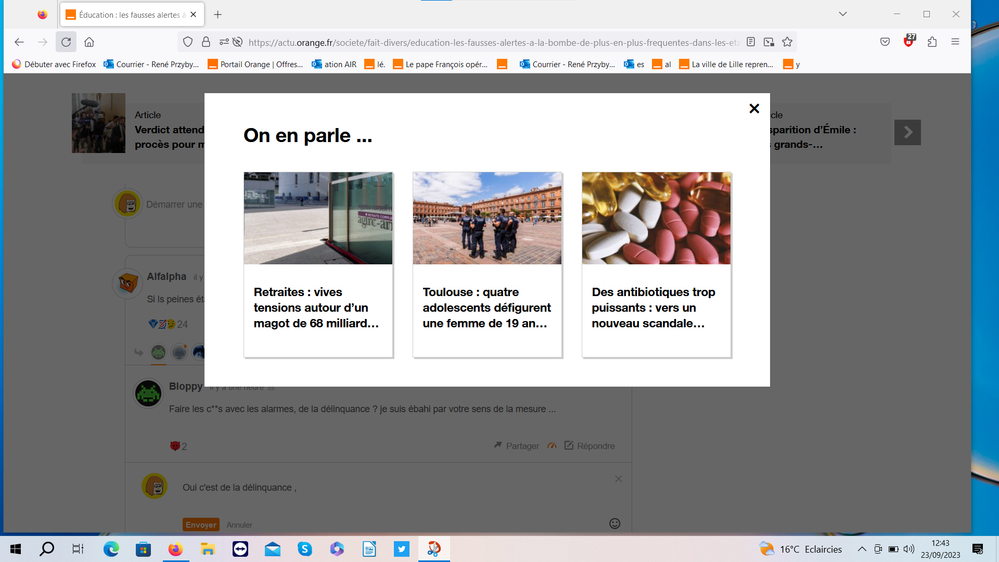Open Skype from taskbar
Image resolution: width=999 pixels, height=562 pixels.
pyautogui.click(x=305, y=549)
